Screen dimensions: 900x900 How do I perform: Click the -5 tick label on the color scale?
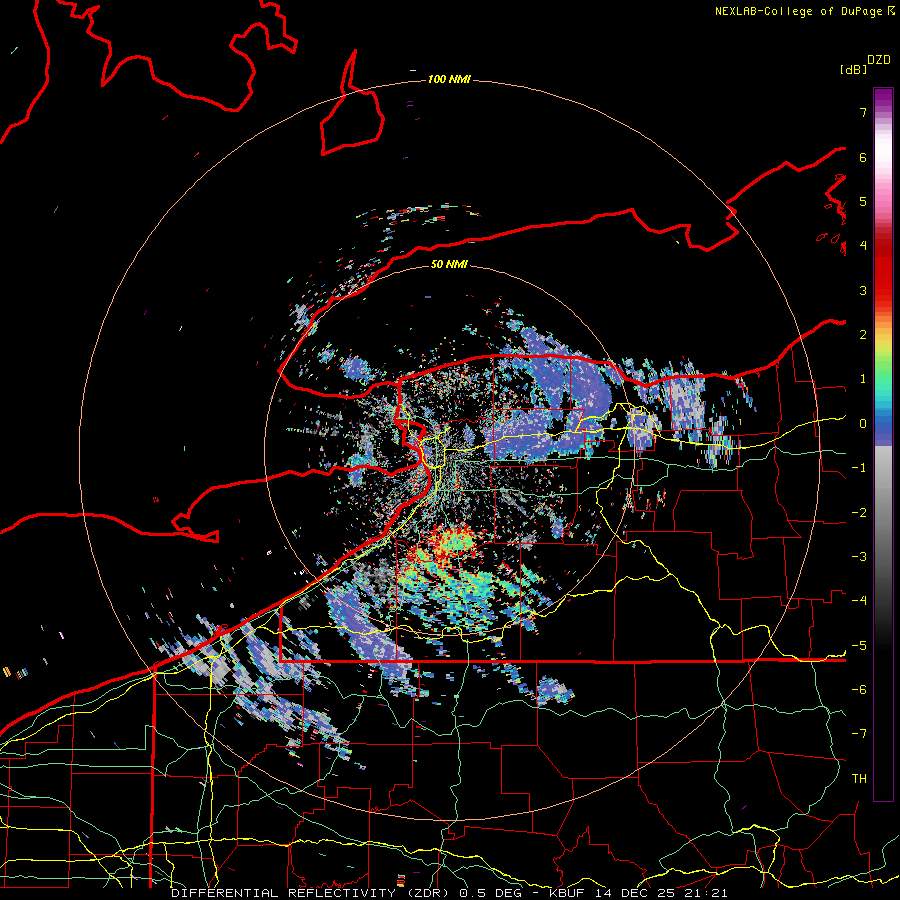(x=859, y=646)
